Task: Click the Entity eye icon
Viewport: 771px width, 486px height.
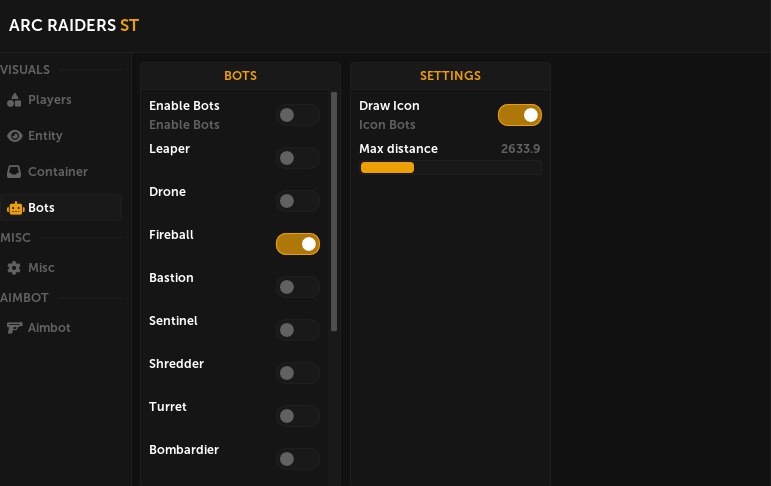Action: point(14,136)
